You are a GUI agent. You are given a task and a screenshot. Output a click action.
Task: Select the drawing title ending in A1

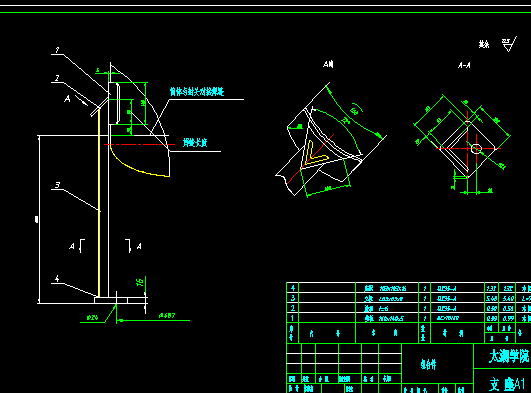(507, 385)
